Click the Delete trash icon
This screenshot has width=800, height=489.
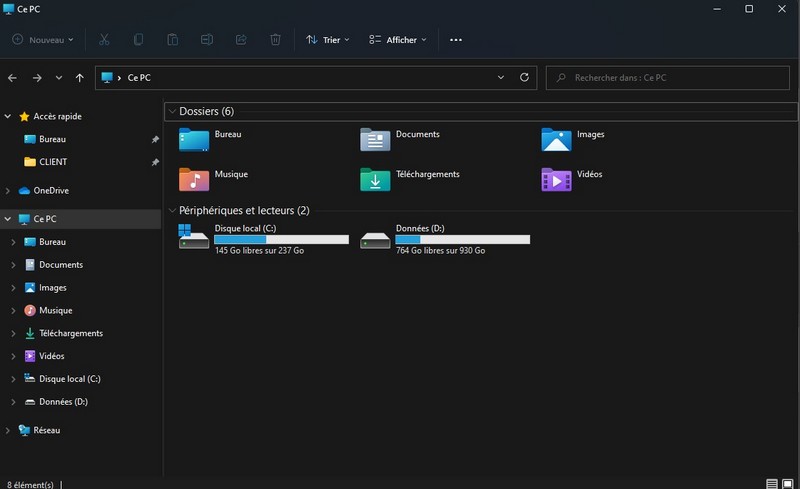coord(275,40)
